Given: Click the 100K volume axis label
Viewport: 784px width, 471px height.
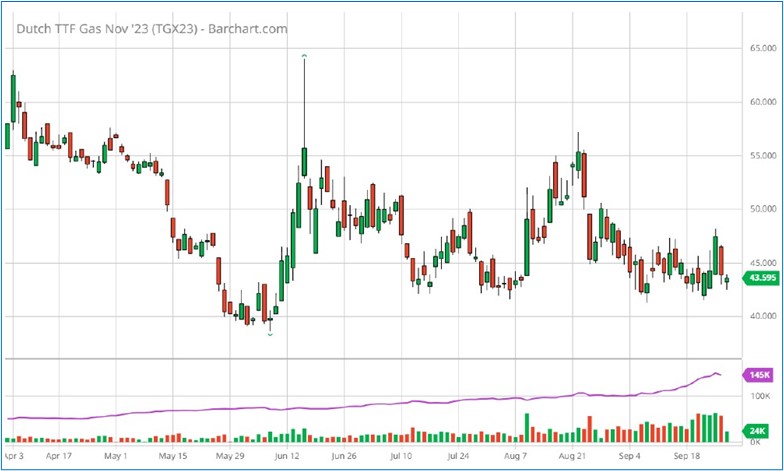Looking at the screenshot, I should pos(760,396).
